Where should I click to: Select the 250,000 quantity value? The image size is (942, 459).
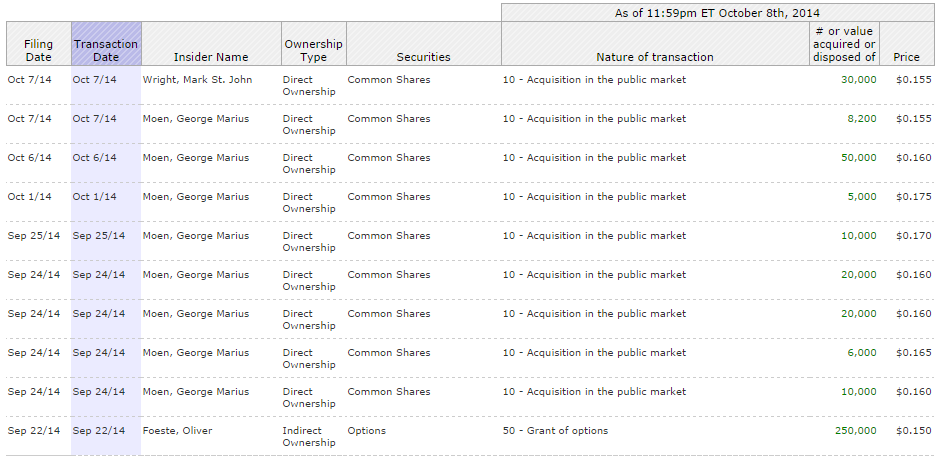click(855, 431)
